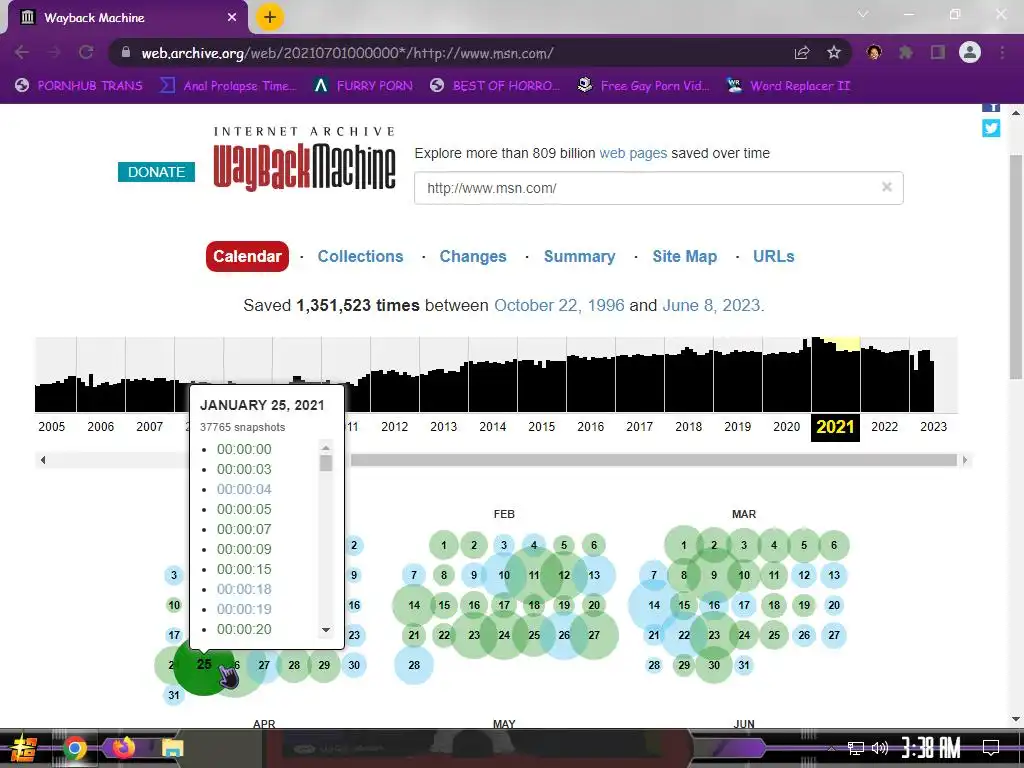Select year 2019 on the timeline
The height and width of the screenshot is (768, 1024).
click(x=737, y=426)
